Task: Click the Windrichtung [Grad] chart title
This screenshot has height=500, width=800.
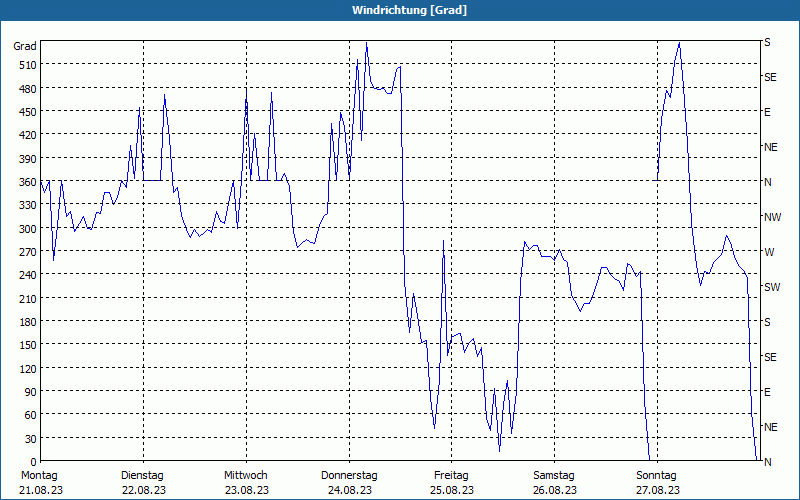Action: pyautogui.click(x=400, y=10)
